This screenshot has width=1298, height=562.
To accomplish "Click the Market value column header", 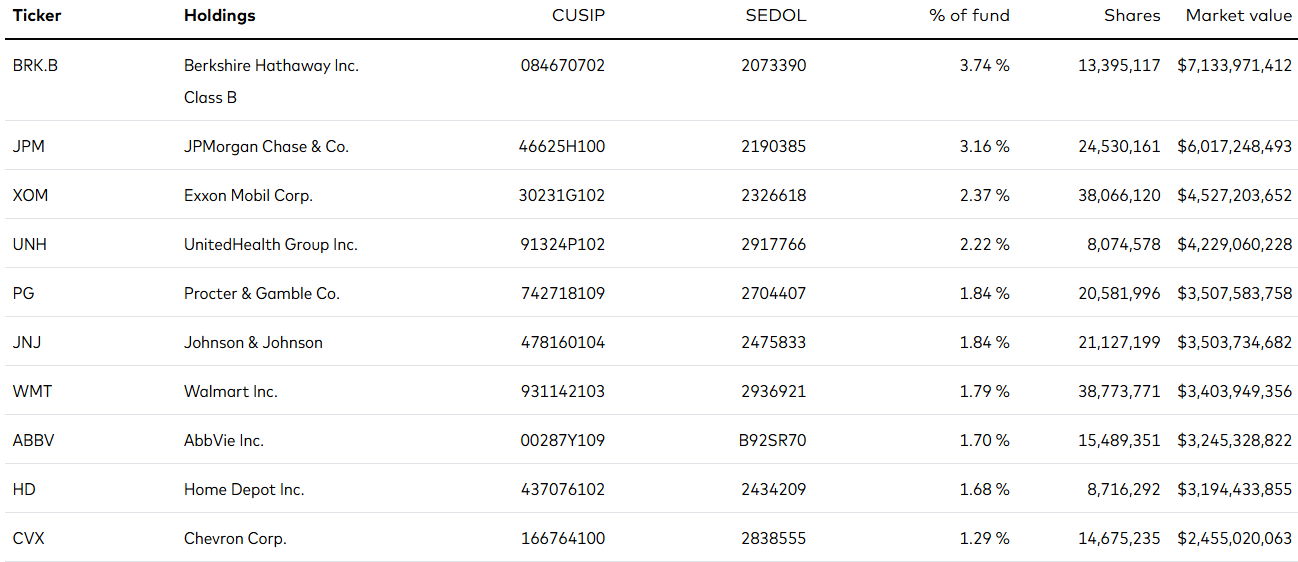I will pos(1238,16).
